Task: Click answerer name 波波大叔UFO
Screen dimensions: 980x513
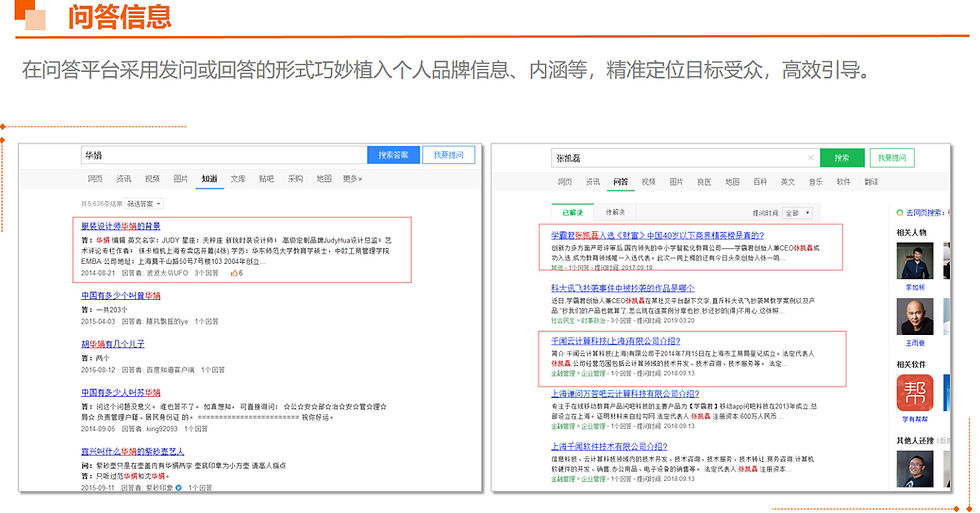Action: 167,273
